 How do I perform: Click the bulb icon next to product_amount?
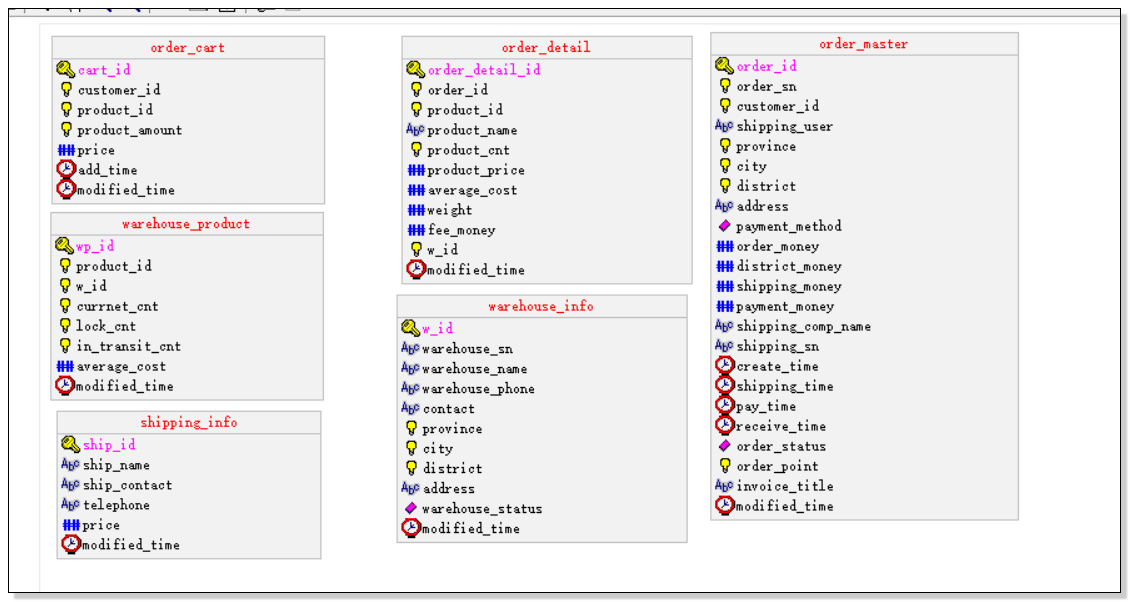point(66,129)
